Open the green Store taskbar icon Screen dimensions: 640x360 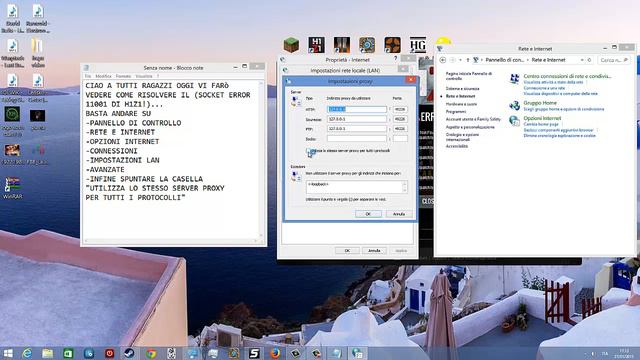[x=68, y=353]
